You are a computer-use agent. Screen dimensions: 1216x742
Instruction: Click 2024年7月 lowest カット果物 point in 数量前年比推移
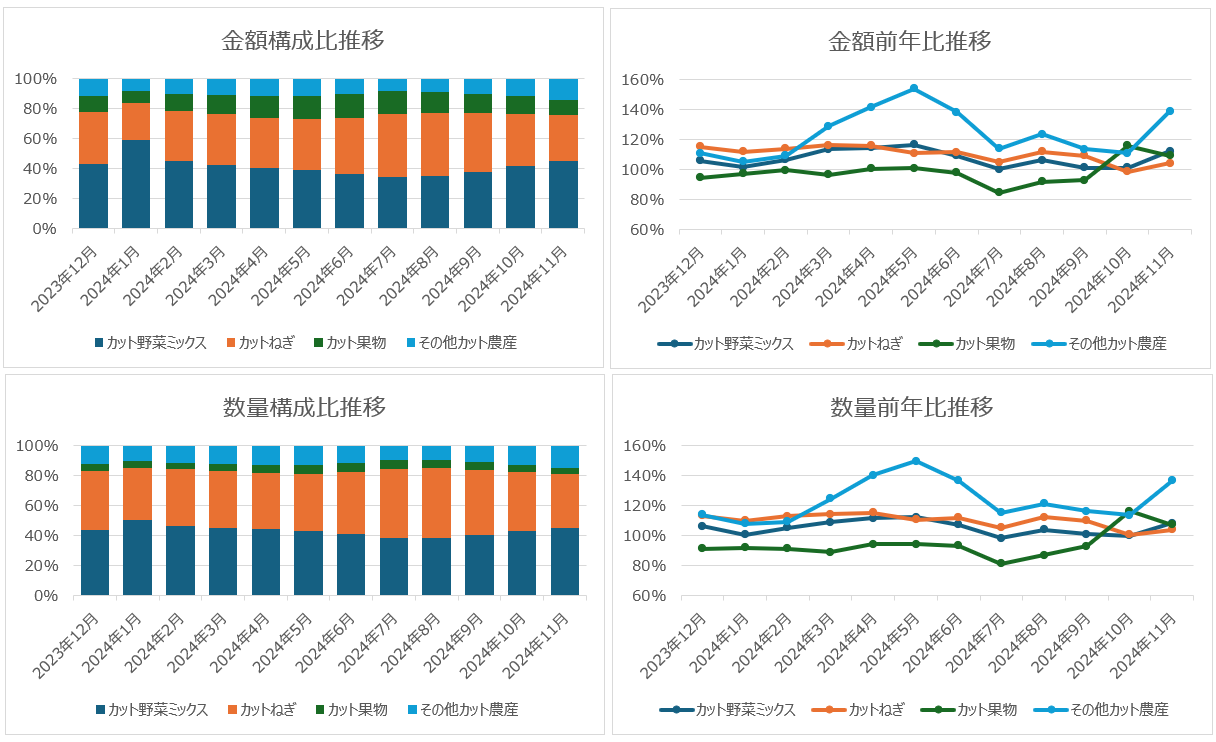coord(999,563)
